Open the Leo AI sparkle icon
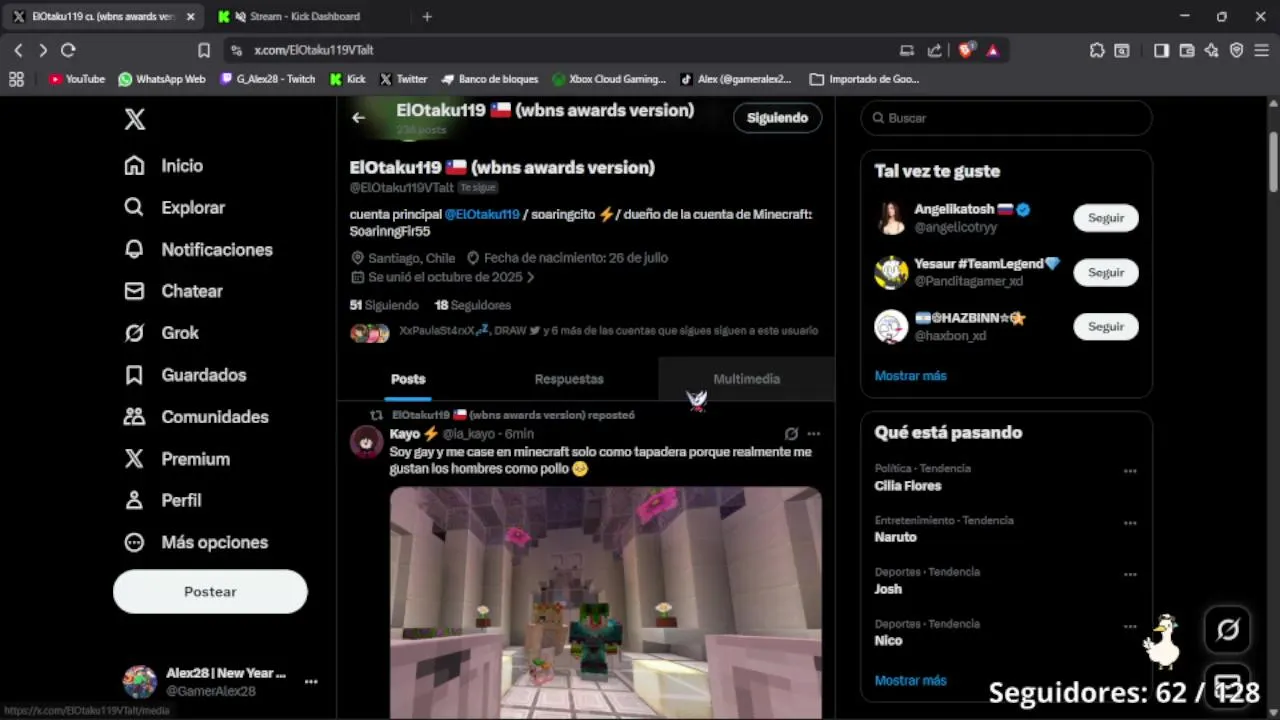Image resolution: width=1280 pixels, height=720 pixels. 1212,50
